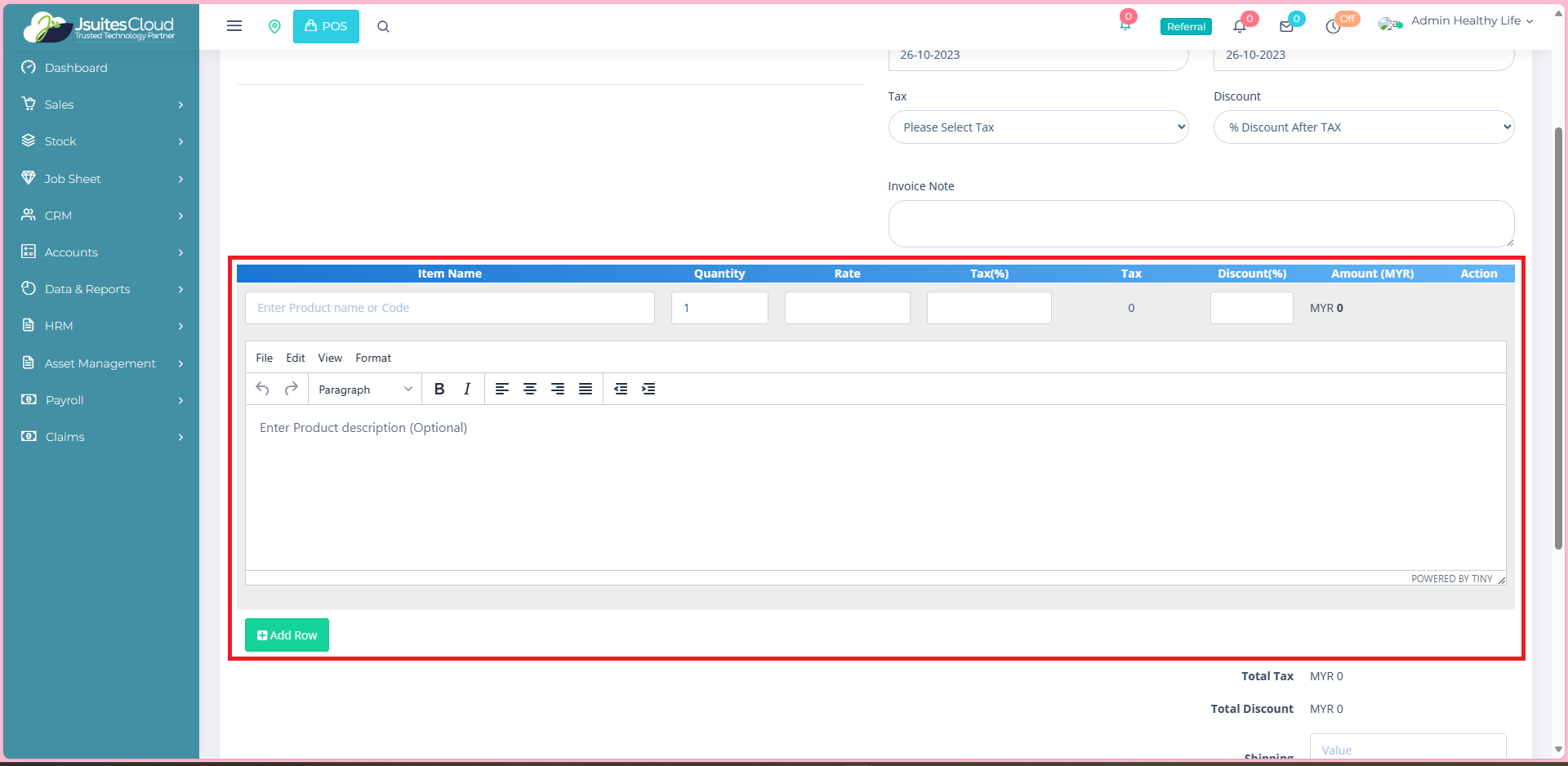
Task: Open the Please Select Tax dropdown
Action: click(1038, 127)
